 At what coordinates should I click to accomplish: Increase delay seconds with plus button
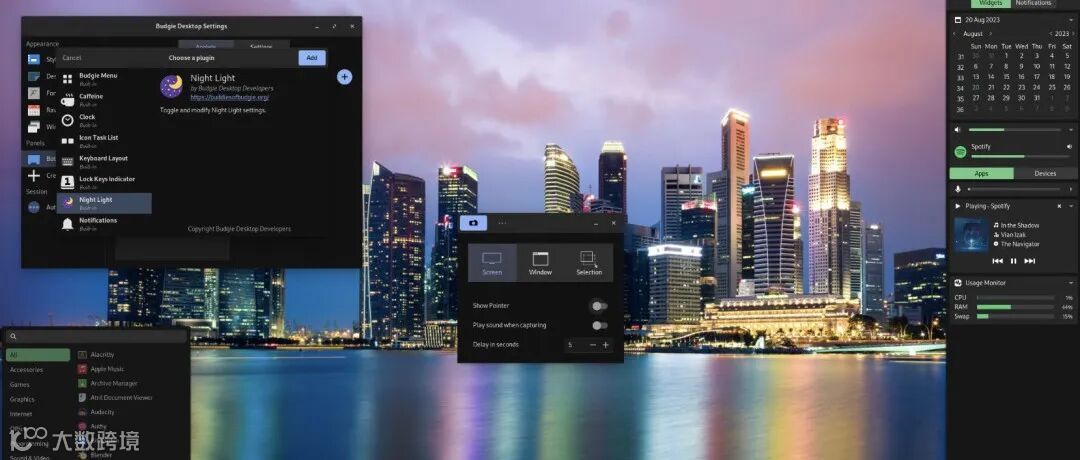click(606, 344)
